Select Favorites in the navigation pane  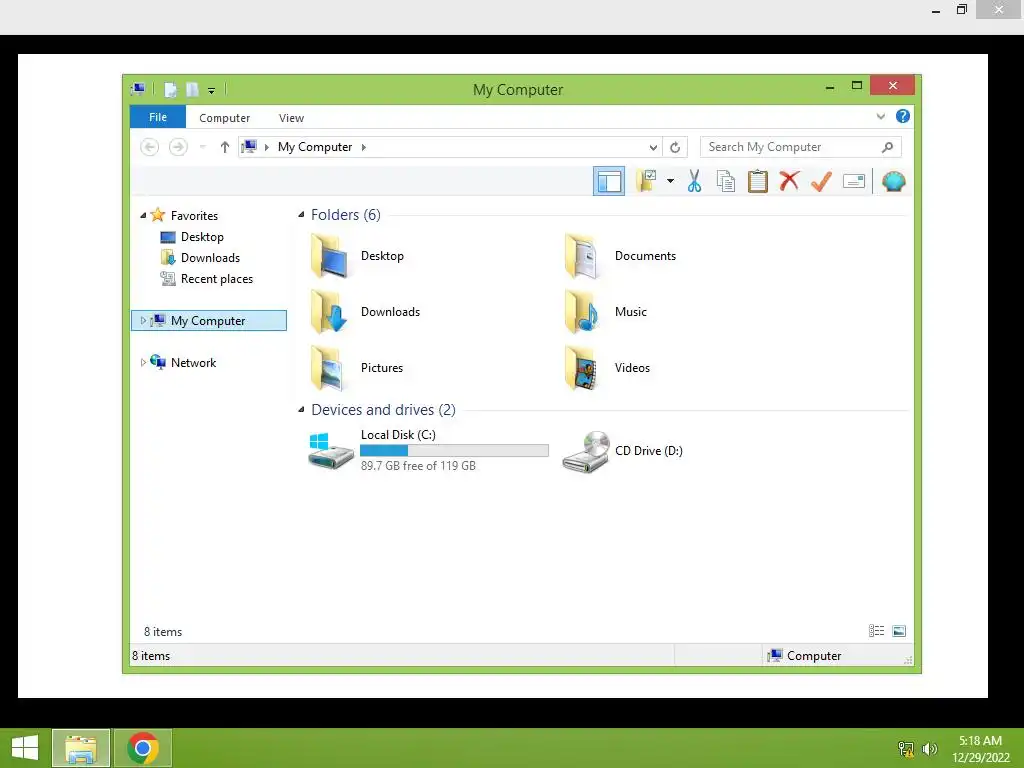(x=194, y=216)
